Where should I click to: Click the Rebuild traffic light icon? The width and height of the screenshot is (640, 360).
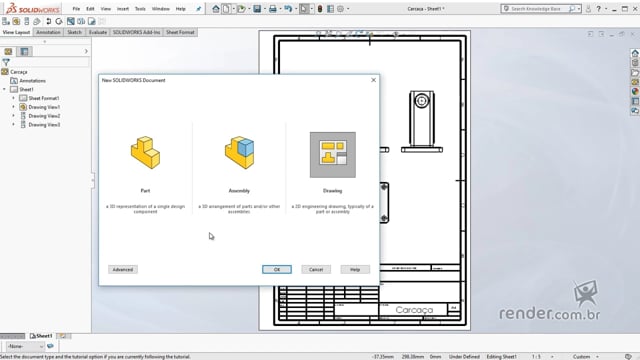click(x=320, y=9)
